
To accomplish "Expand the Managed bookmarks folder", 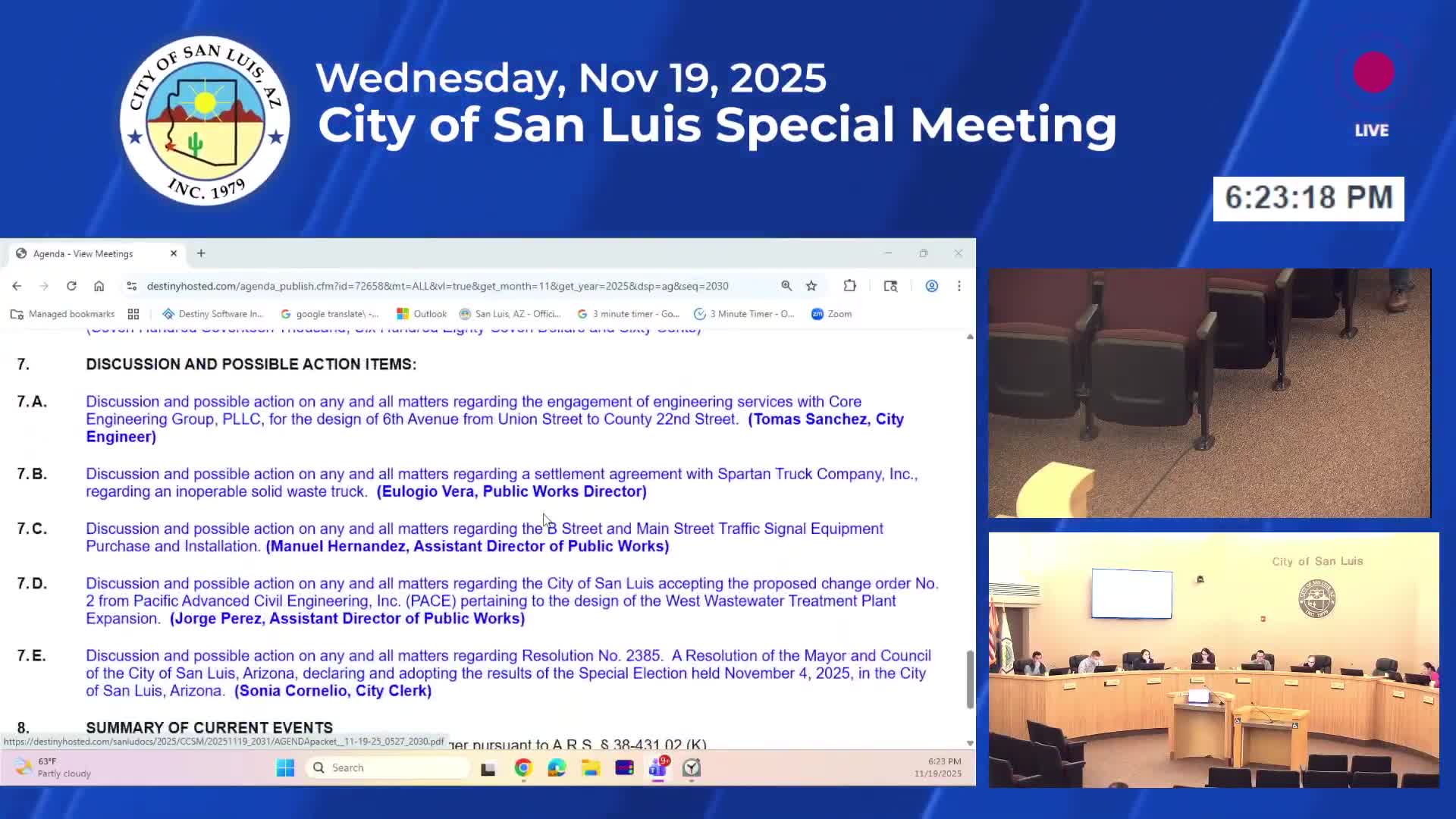I will click(x=62, y=313).
